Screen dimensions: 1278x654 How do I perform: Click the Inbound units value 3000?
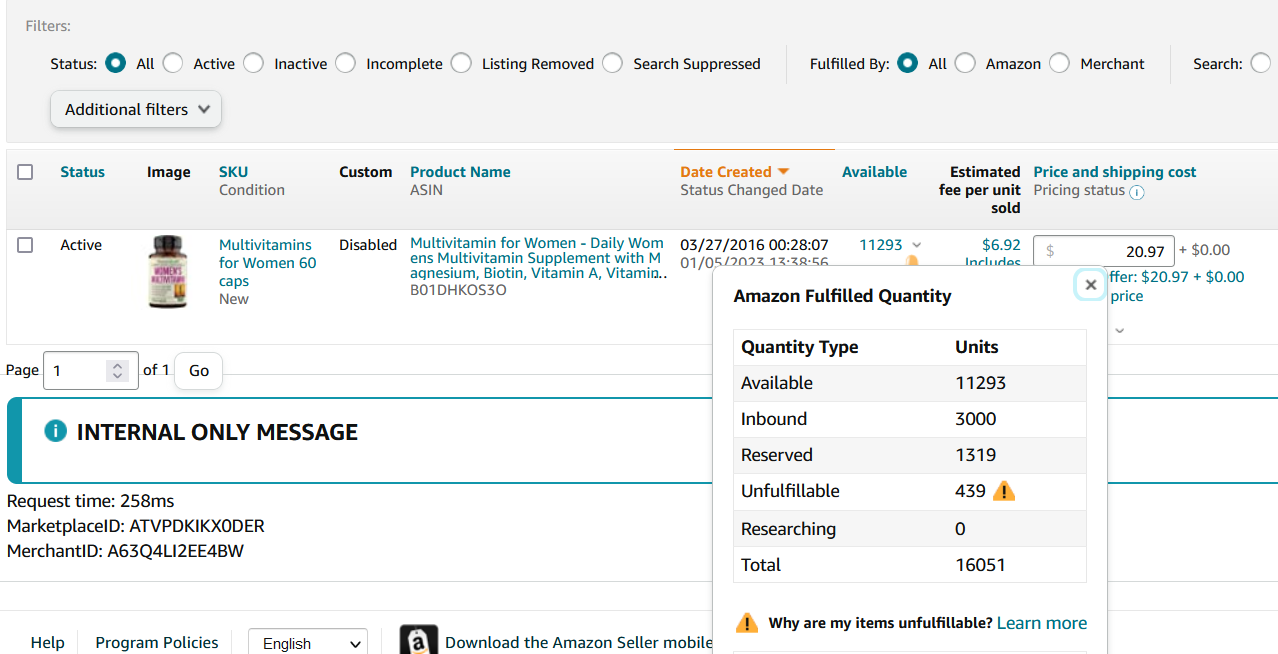[976, 419]
